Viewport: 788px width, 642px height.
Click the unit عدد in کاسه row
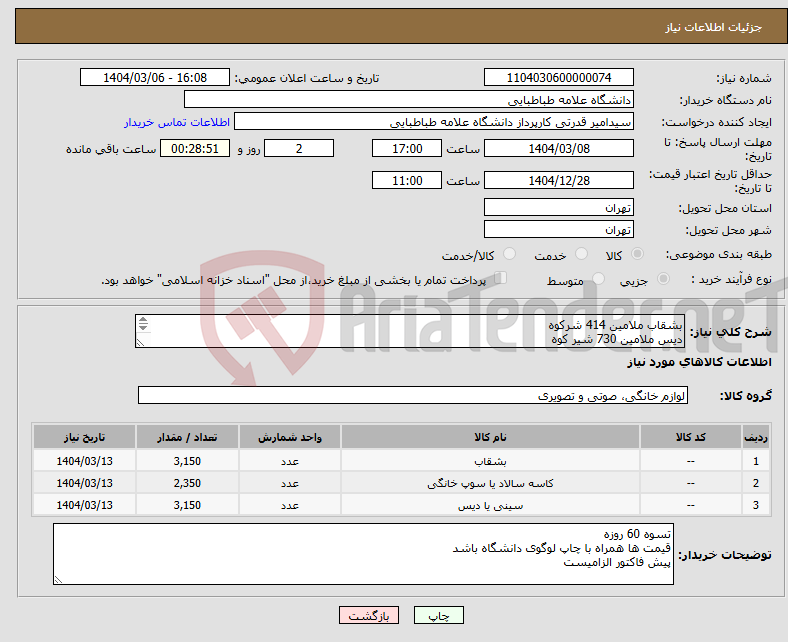tap(290, 483)
